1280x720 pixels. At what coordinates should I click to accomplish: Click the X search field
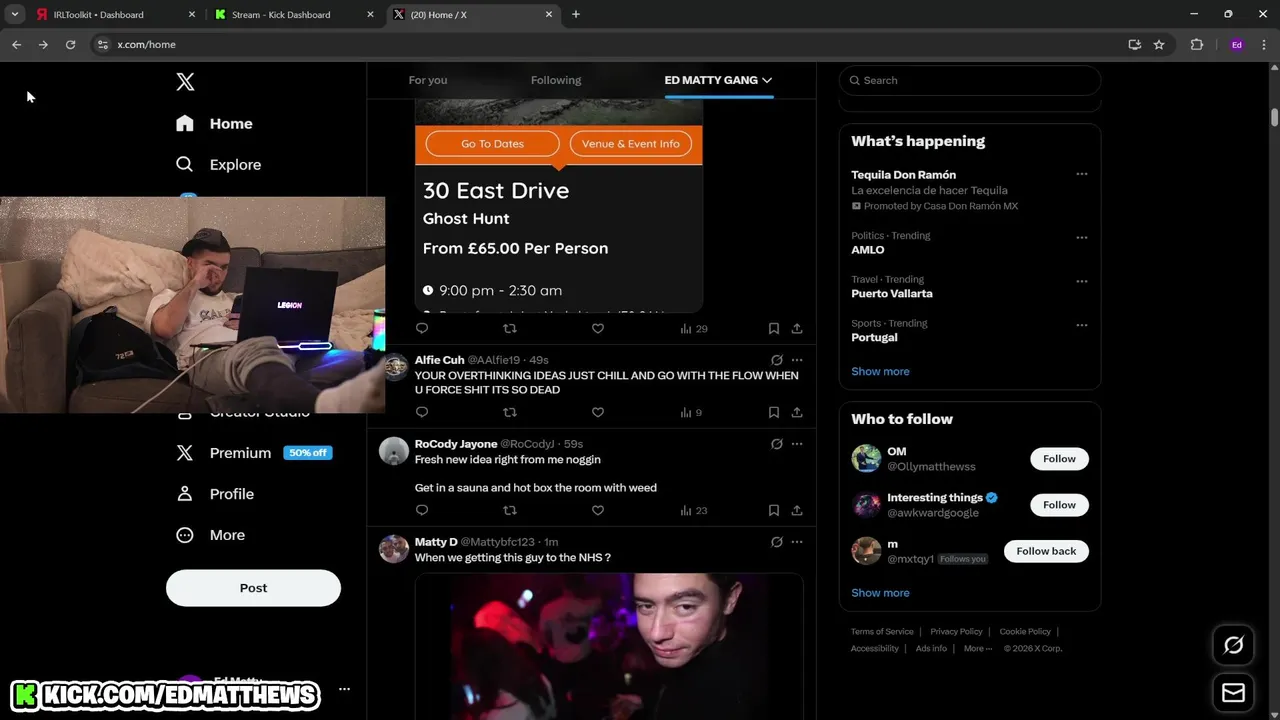(x=970, y=80)
